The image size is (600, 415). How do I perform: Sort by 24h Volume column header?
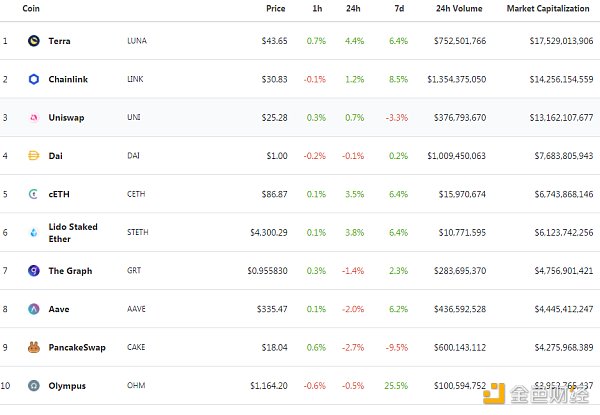pyautogui.click(x=459, y=9)
